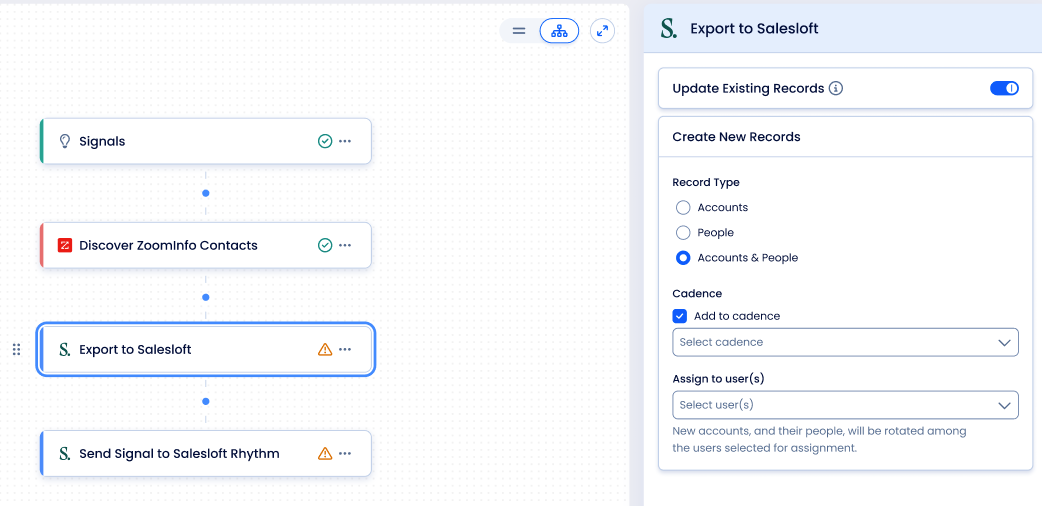Image resolution: width=1042 pixels, height=506 pixels.
Task: Click the Export to Salesloft panel title
Action: coord(754,29)
